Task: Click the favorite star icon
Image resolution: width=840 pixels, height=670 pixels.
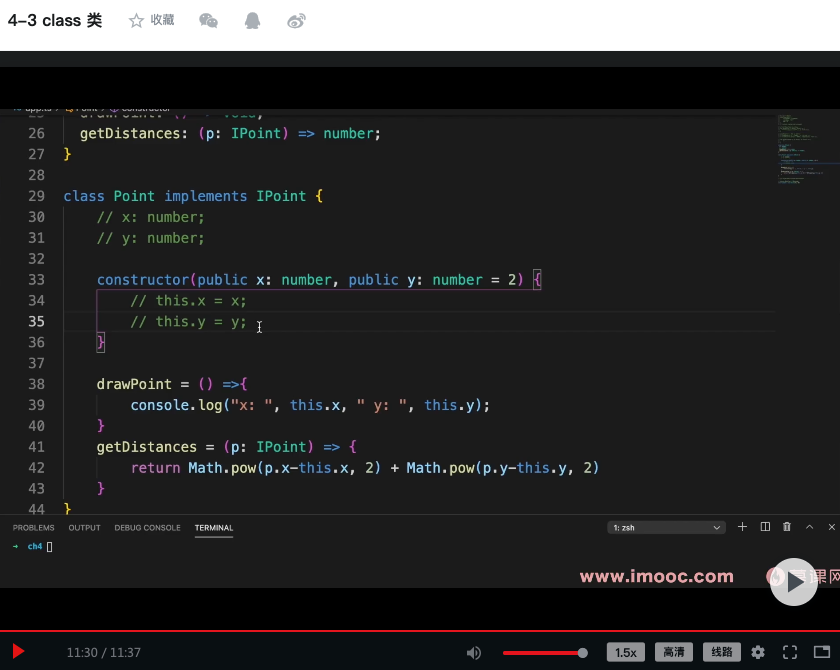Action: coord(136,21)
